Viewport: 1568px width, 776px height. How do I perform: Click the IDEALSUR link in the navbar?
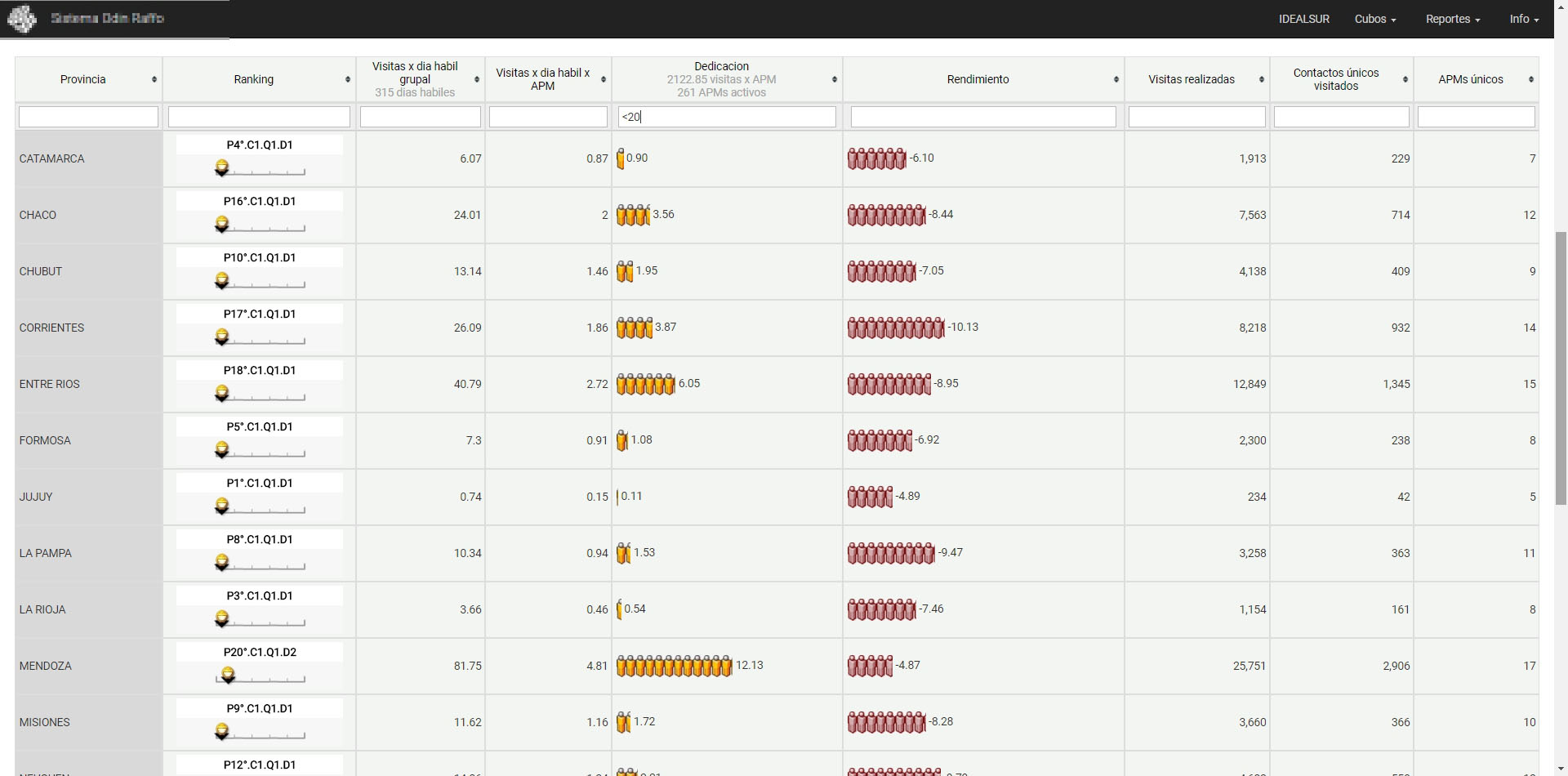(1304, 19)
